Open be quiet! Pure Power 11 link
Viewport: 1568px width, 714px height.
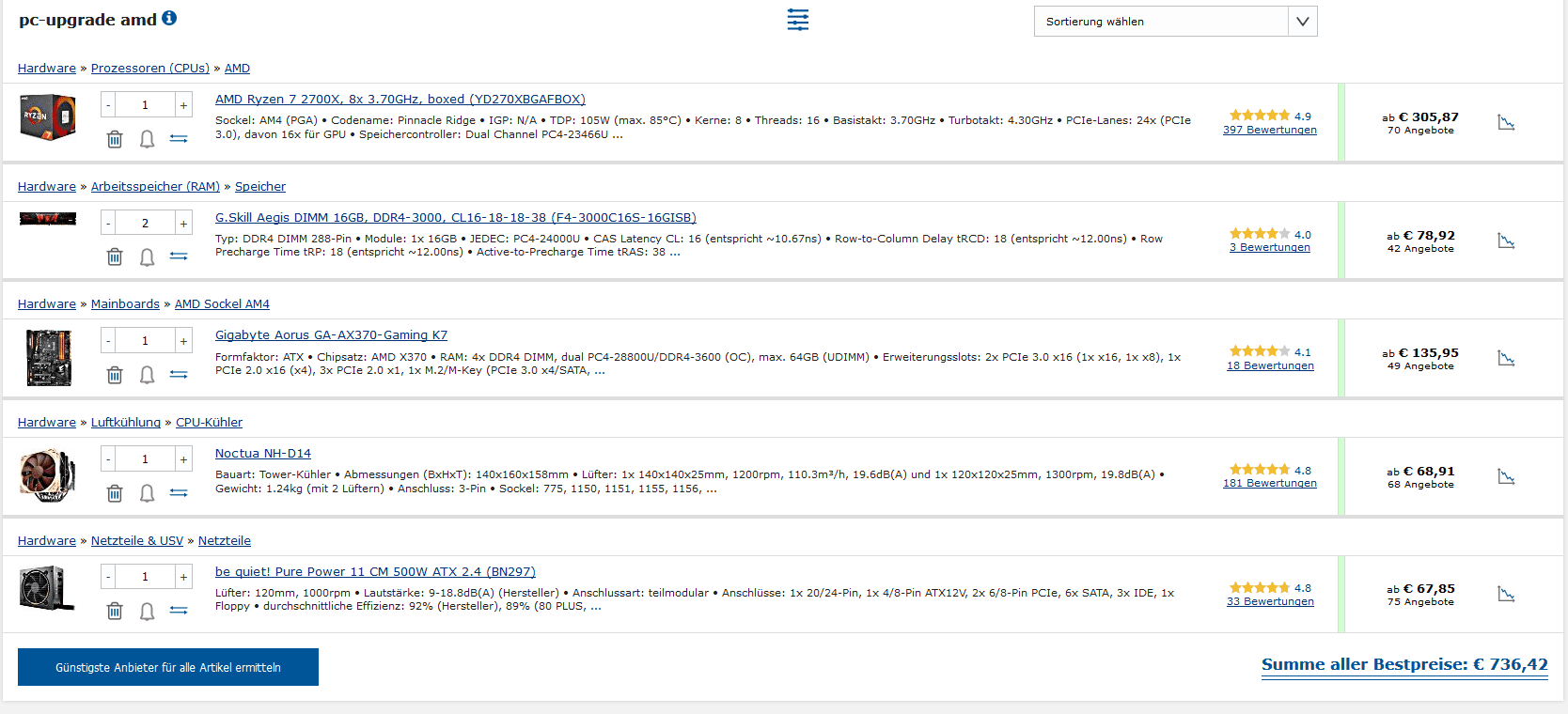pyautogui.click(x=375, y=572)
